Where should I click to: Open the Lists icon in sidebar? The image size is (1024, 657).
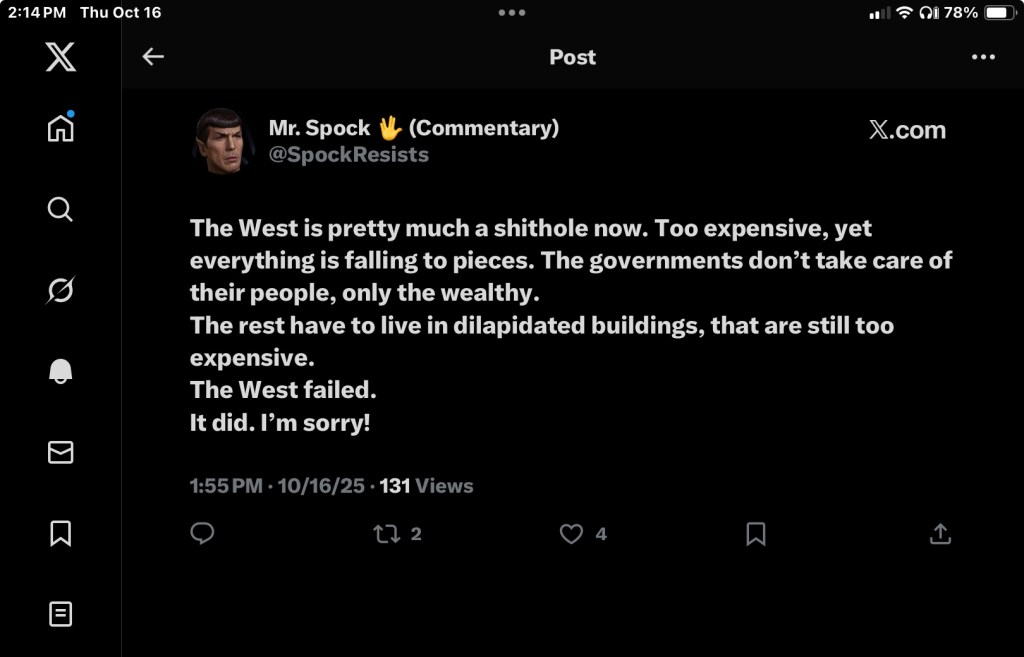60,613
